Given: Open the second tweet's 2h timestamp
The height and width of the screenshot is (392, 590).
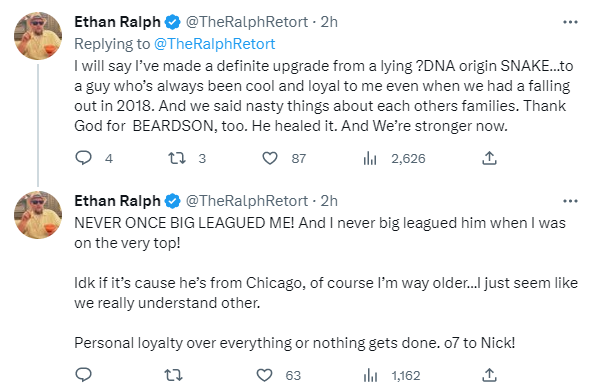Looking at the screenshot, I should coord(329,201).
